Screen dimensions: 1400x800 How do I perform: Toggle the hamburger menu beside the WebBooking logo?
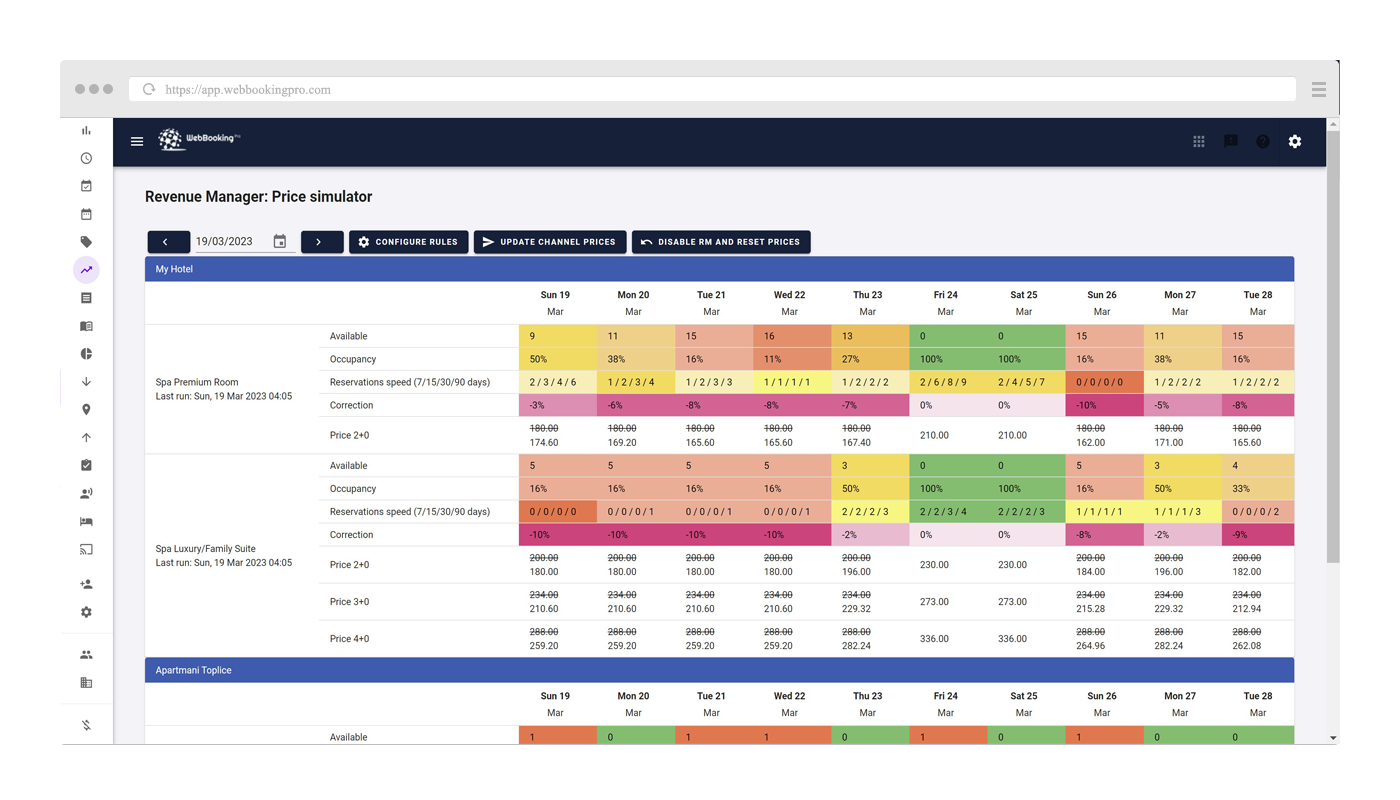pos(137,142)
